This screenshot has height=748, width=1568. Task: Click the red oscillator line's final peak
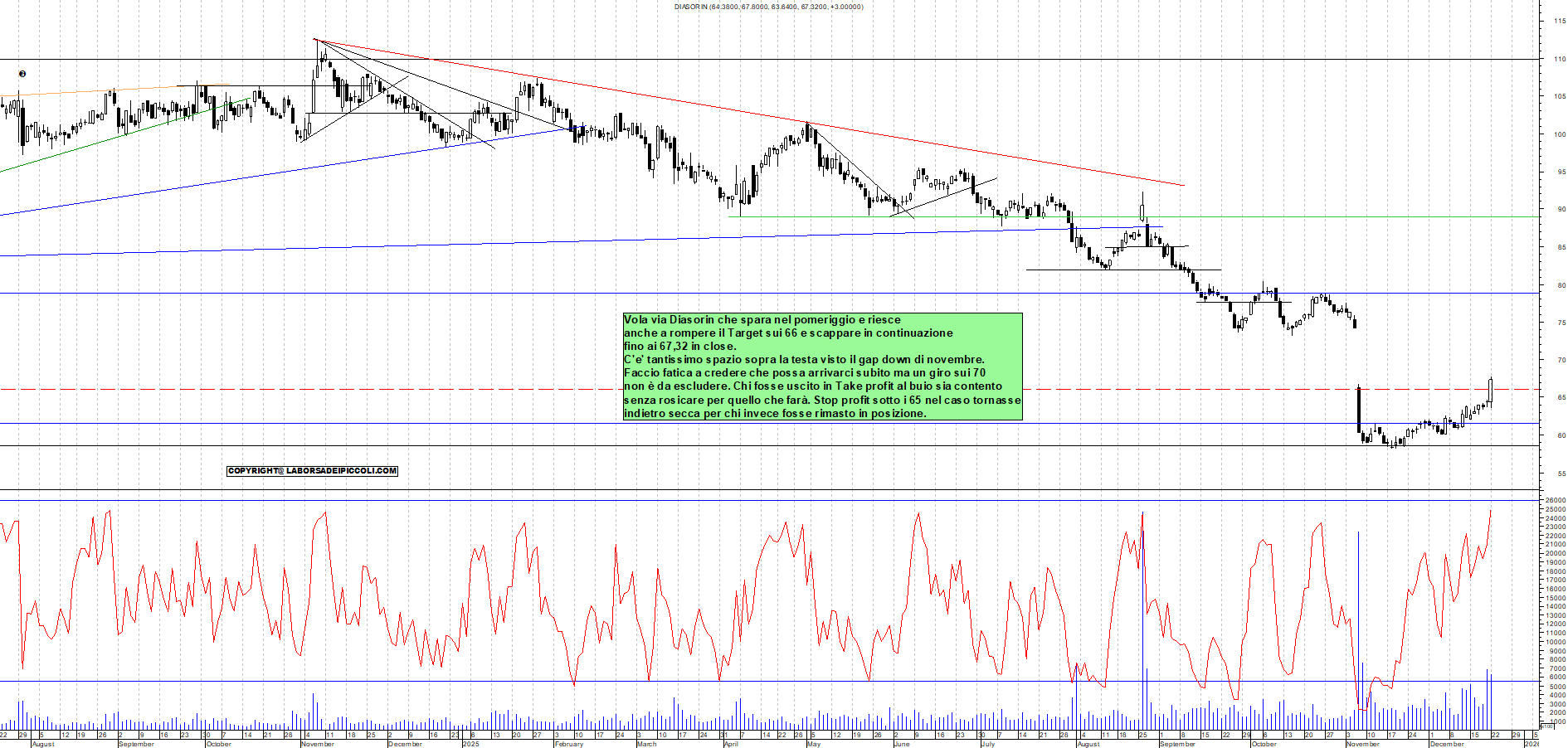[x=1491, y=511]
